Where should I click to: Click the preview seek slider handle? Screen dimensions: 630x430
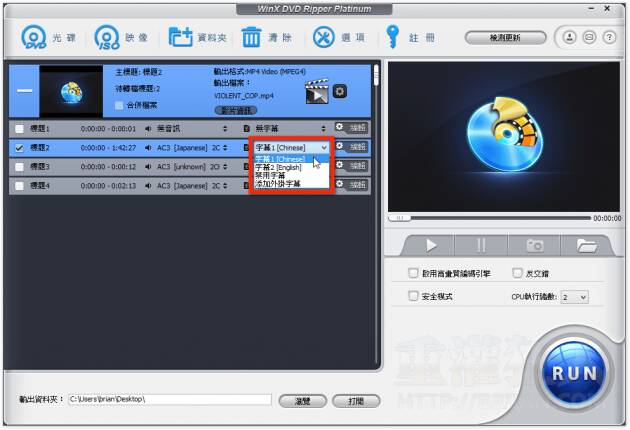[x=400, y=218]
